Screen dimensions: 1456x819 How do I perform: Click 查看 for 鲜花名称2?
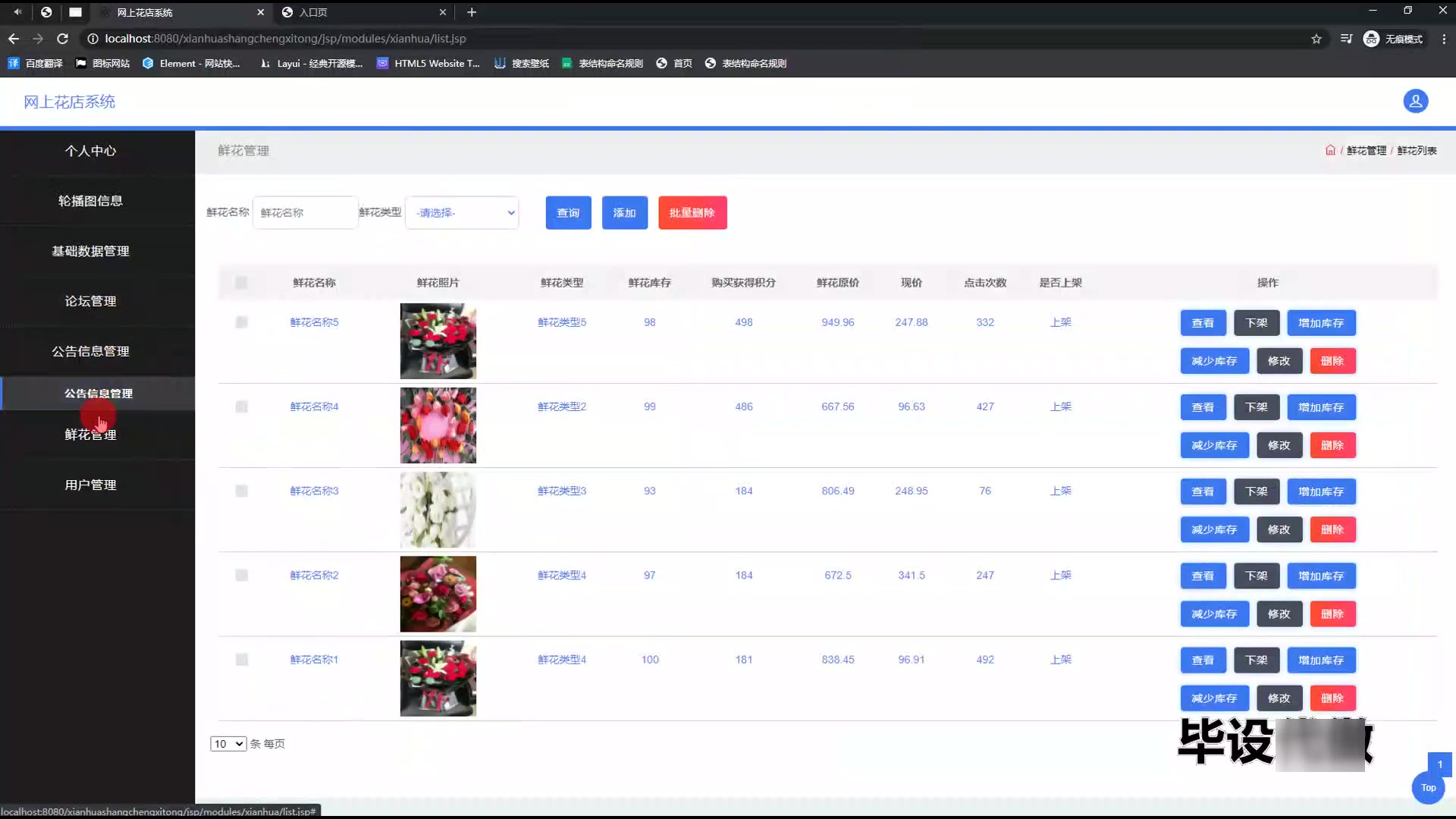tap(1203, 576)
